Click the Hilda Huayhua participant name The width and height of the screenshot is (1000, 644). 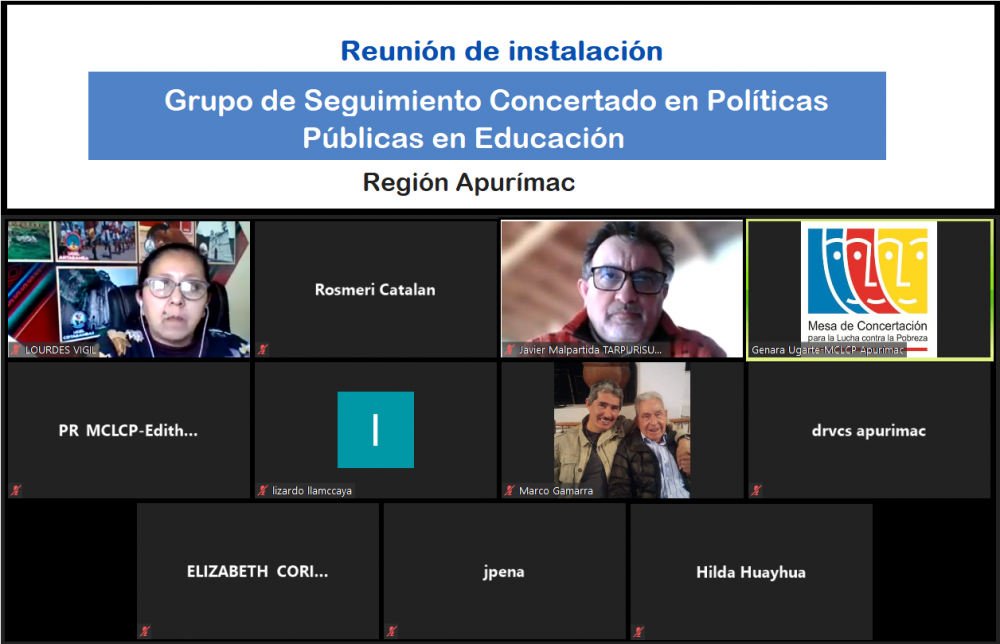pos(750,572)
